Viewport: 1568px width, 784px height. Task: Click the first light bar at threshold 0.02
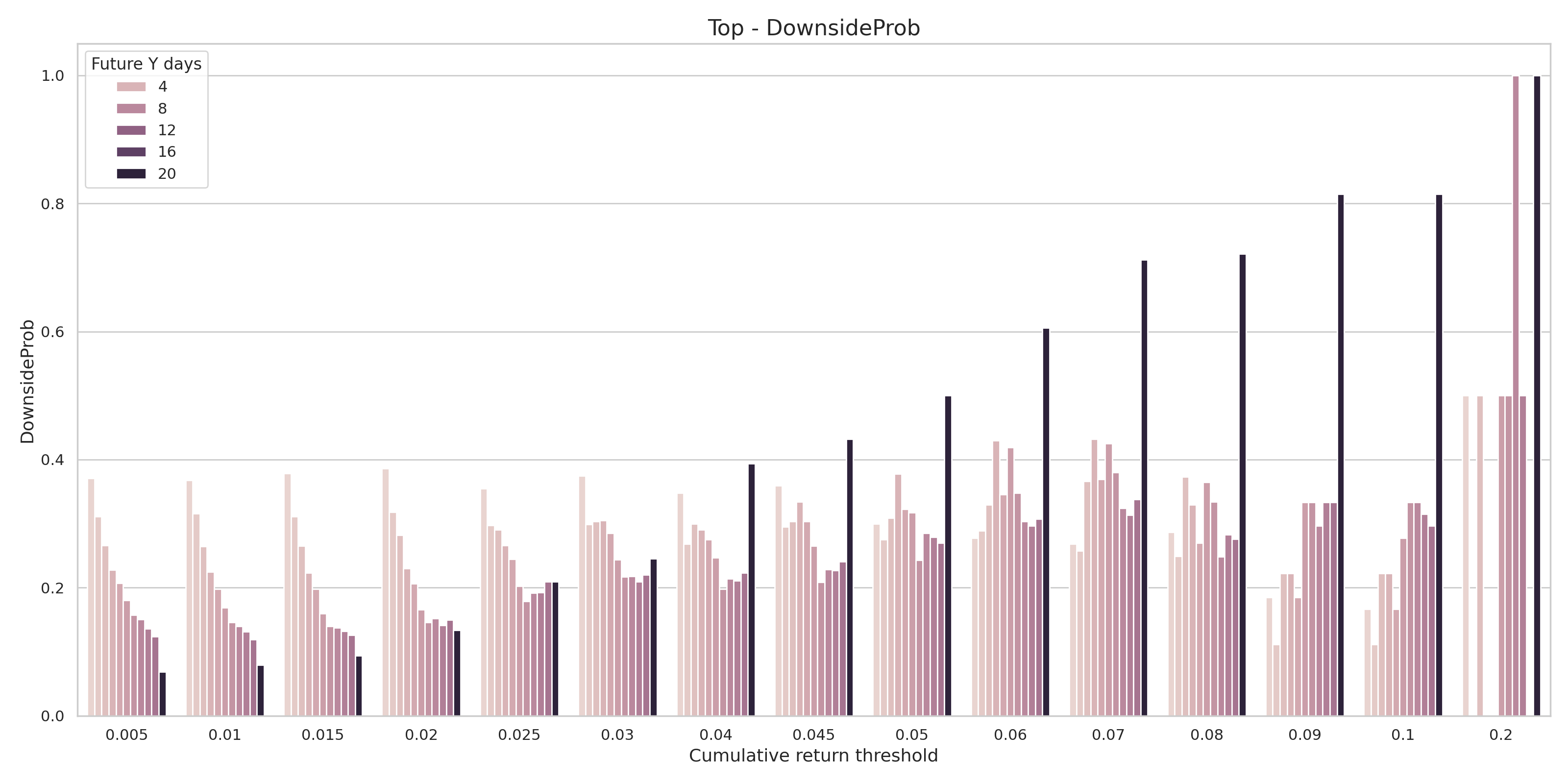click(385, 593)
